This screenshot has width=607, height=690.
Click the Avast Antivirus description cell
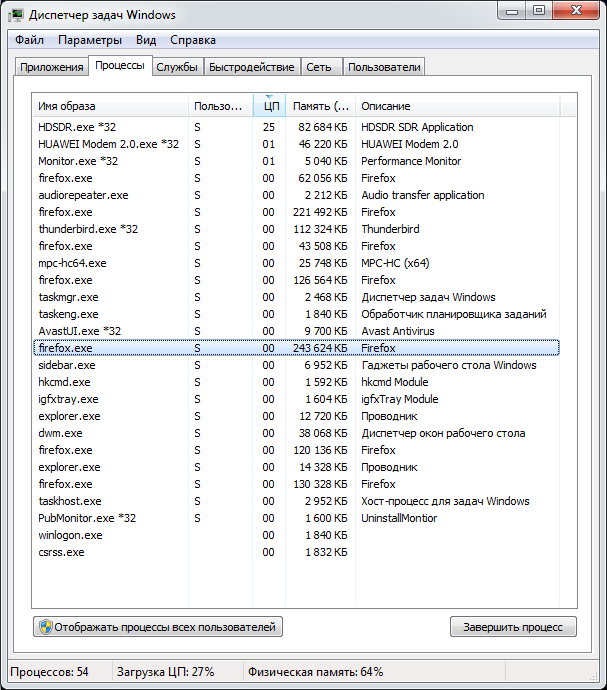coord(398,331)
